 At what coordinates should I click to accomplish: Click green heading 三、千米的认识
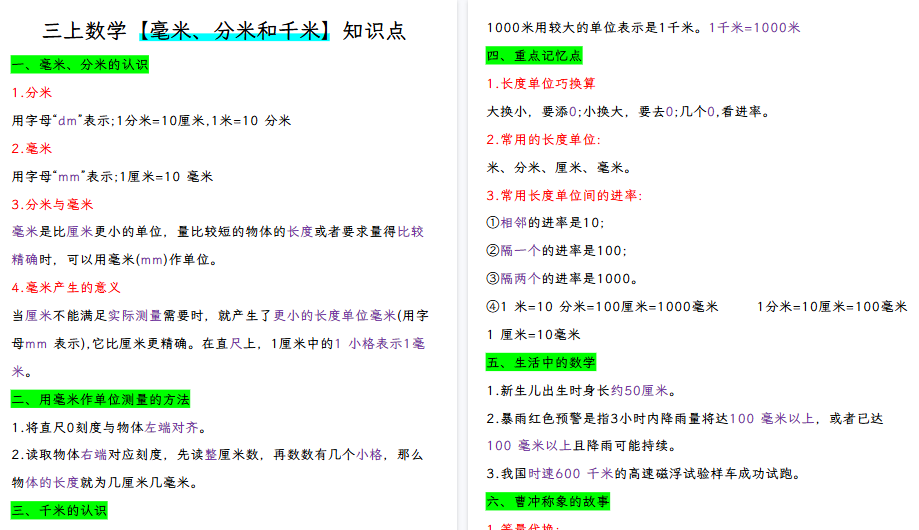59,511
